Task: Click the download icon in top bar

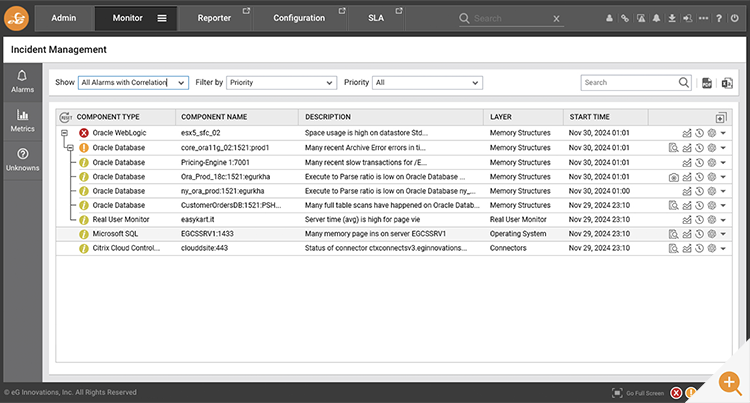Action: pos(672,18)
